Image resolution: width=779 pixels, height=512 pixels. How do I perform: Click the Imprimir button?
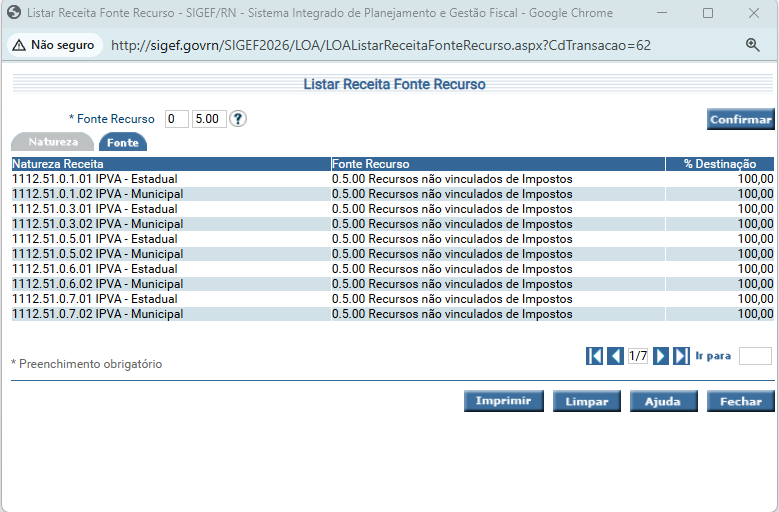point(503,401)
